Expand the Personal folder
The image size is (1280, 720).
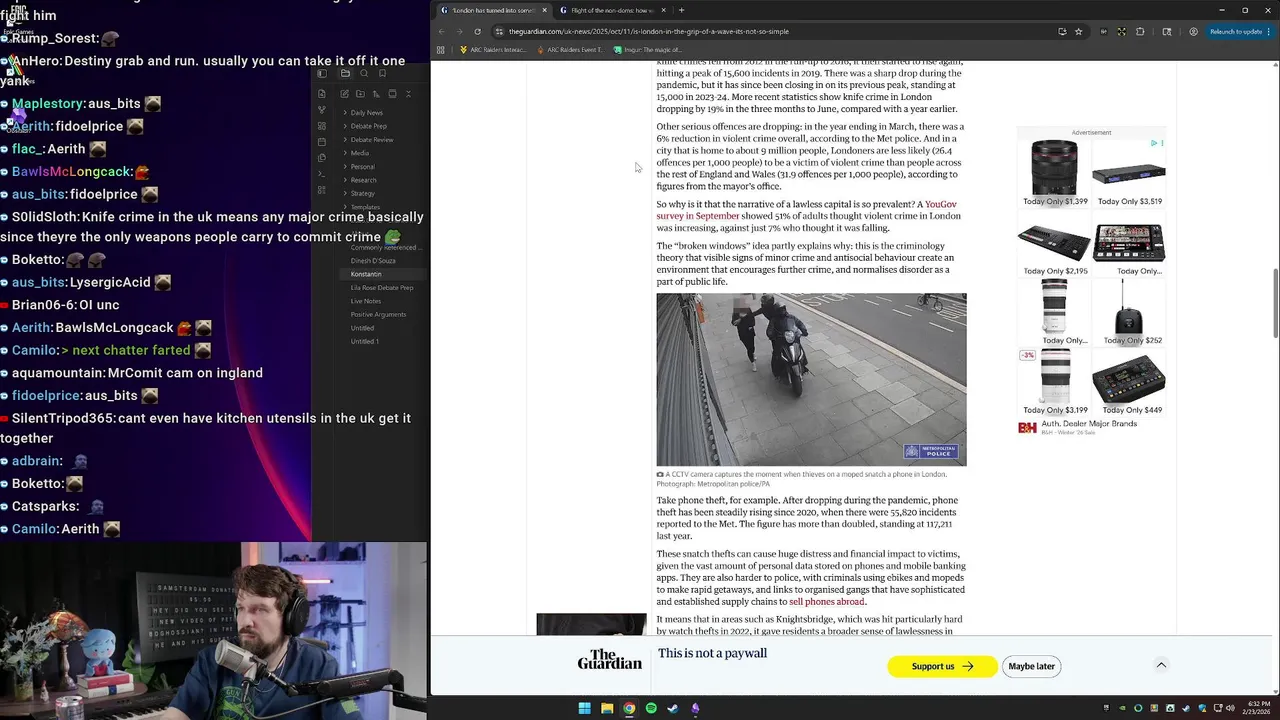(362, 167)
